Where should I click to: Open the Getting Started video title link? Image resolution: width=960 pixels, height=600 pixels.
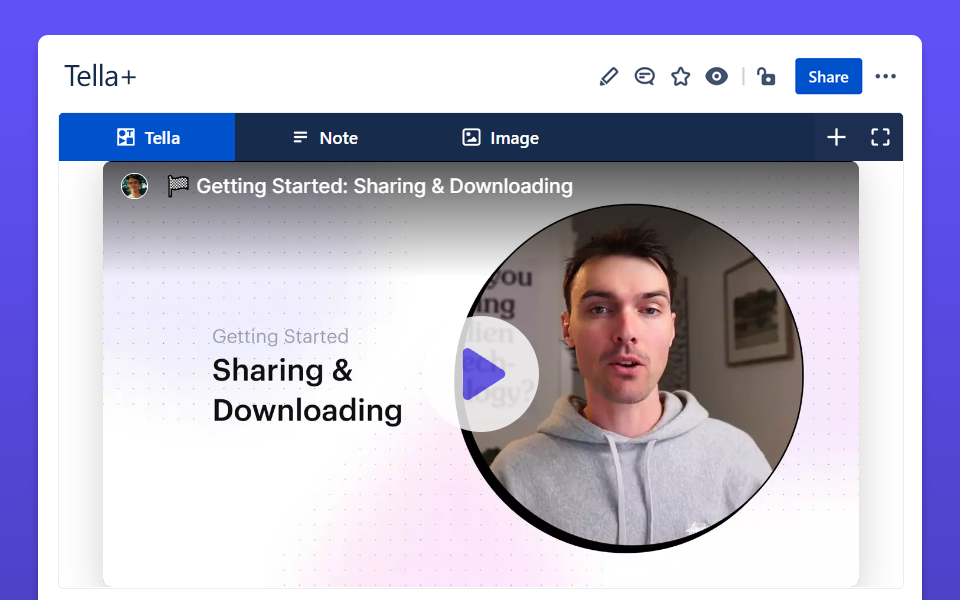[384, 186]
